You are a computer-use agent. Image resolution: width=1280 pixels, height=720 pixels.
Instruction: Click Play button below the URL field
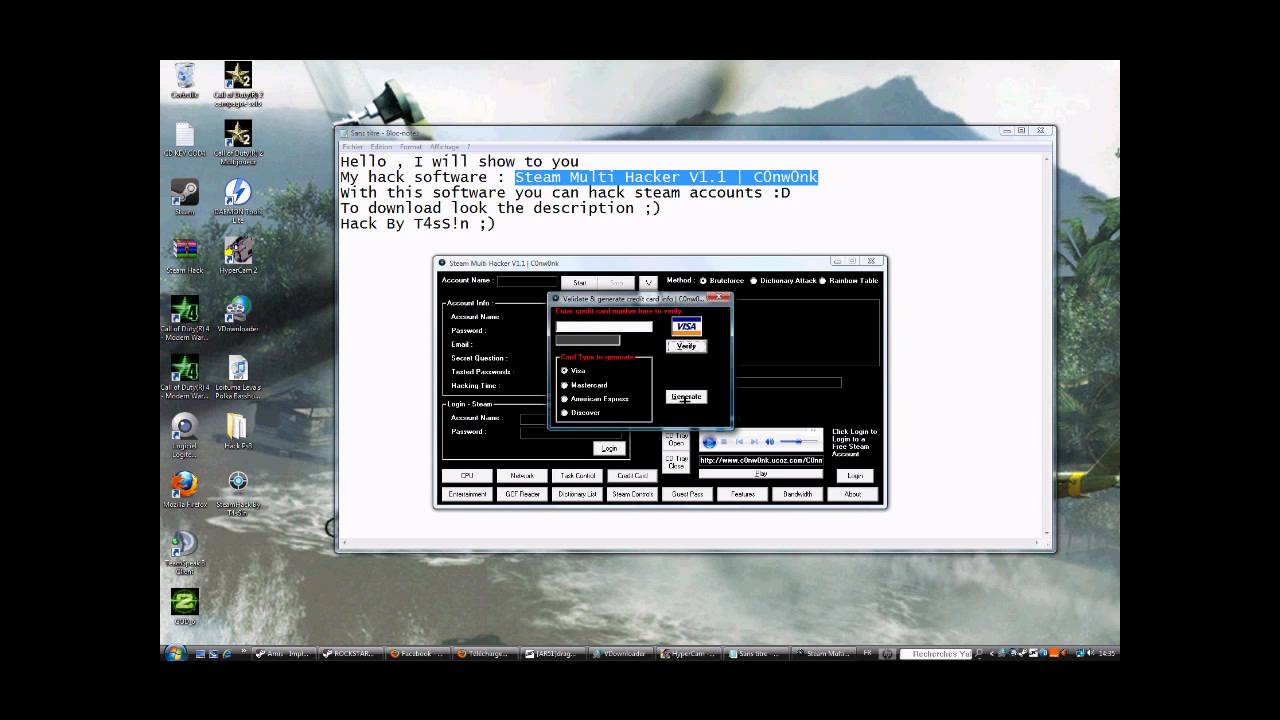[761, 474]
